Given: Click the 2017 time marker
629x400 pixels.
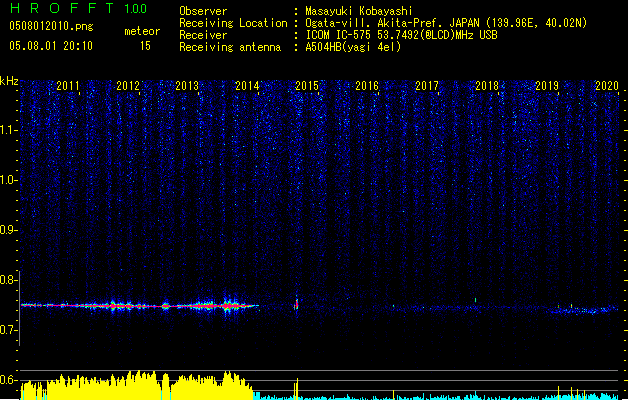Looking at the screenshot, I should point(427,86).
